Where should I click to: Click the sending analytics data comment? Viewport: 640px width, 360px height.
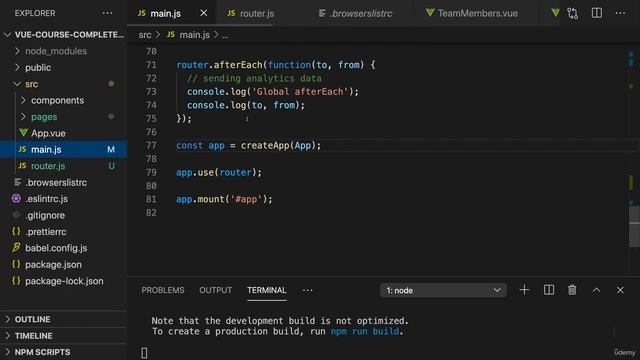click(254, 78)
